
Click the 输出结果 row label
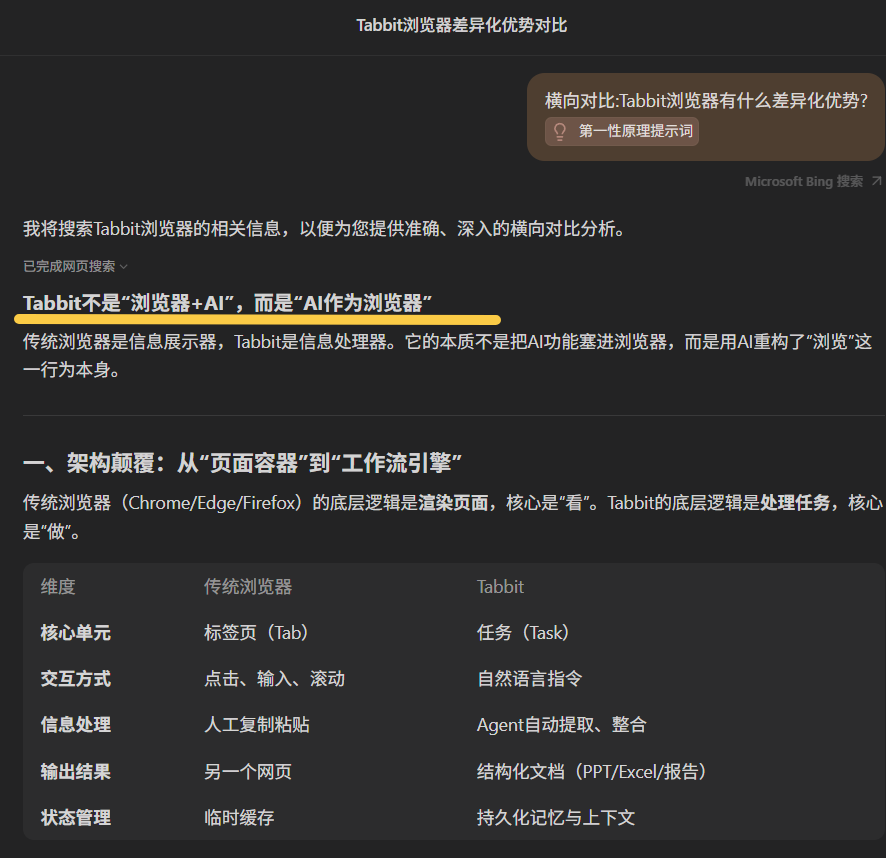pyautogui.click(x=76, y=772)
